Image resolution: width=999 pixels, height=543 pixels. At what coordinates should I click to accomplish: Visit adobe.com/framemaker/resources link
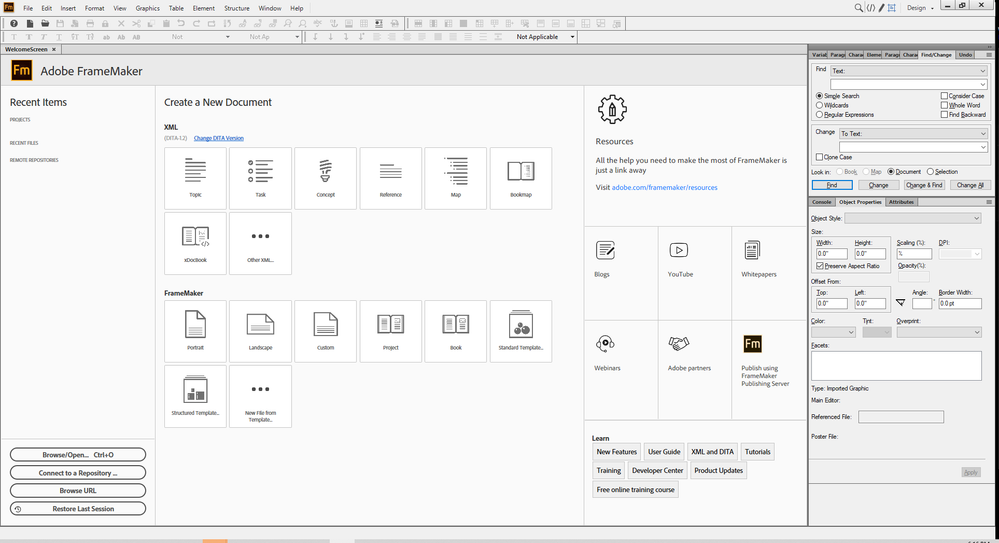(665, 187)
